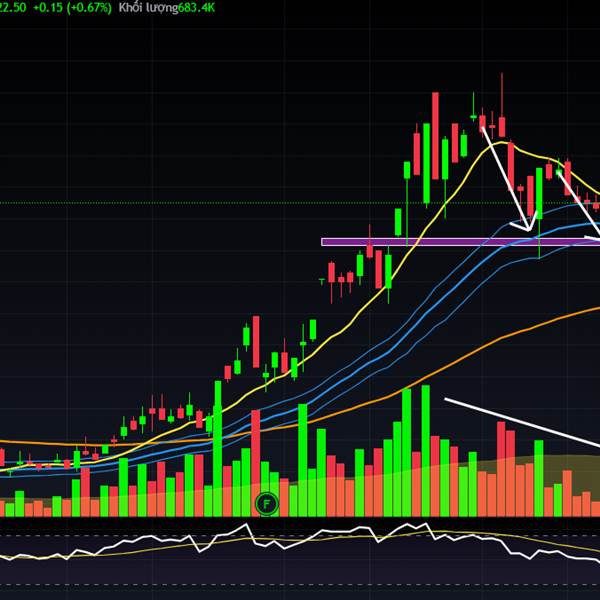This screenshot has height=600, width=600.
Task: Click the +0.15 (+0.67%) price change
Action: pyautogui.click(x=72, y=8)
